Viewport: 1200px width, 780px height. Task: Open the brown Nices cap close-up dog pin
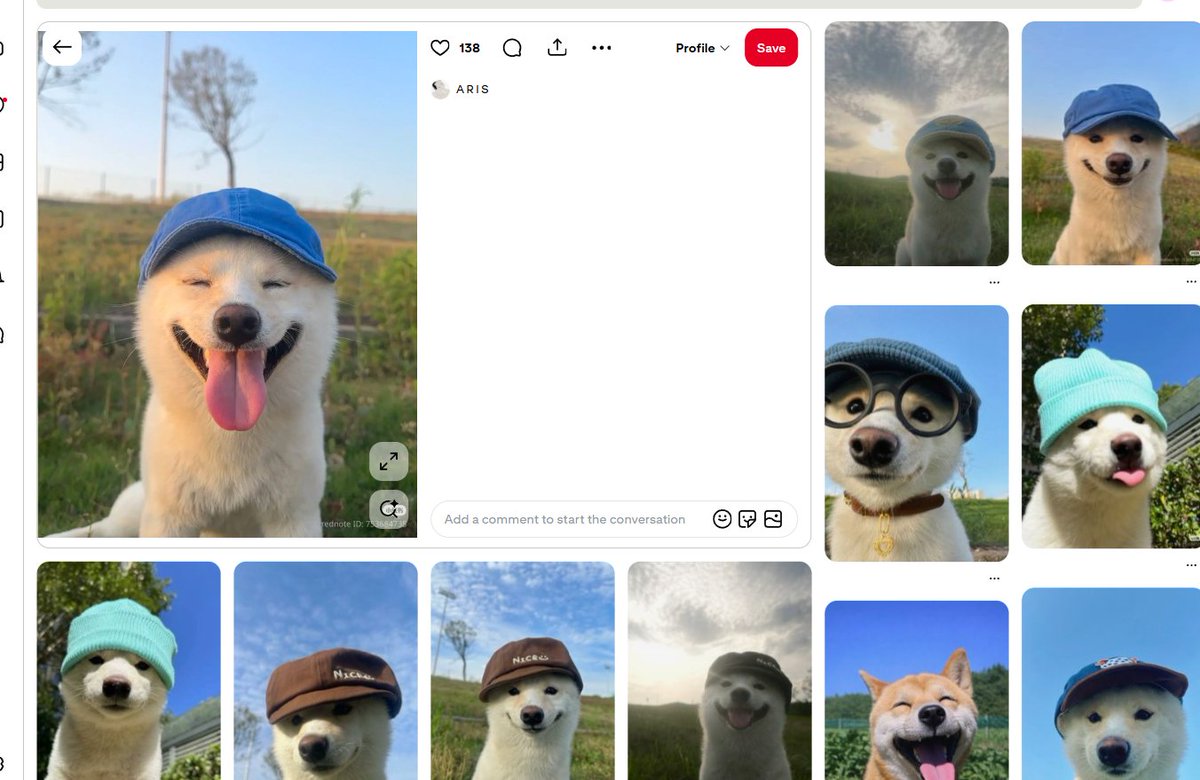pos(326,671)
